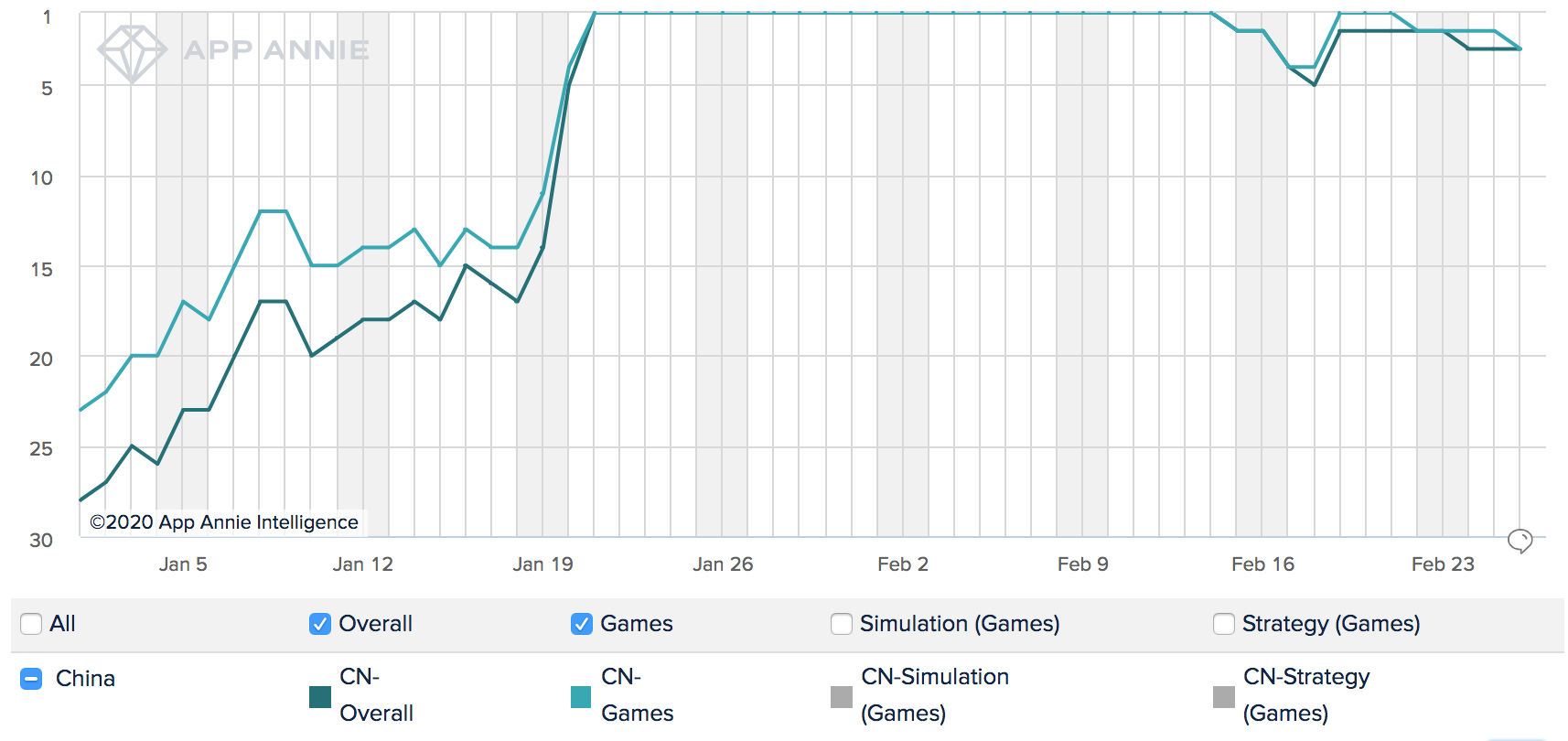Screen dimensions: 1568x741
Task: Toggle the All checkbox
Action: (x=31, y=624)
